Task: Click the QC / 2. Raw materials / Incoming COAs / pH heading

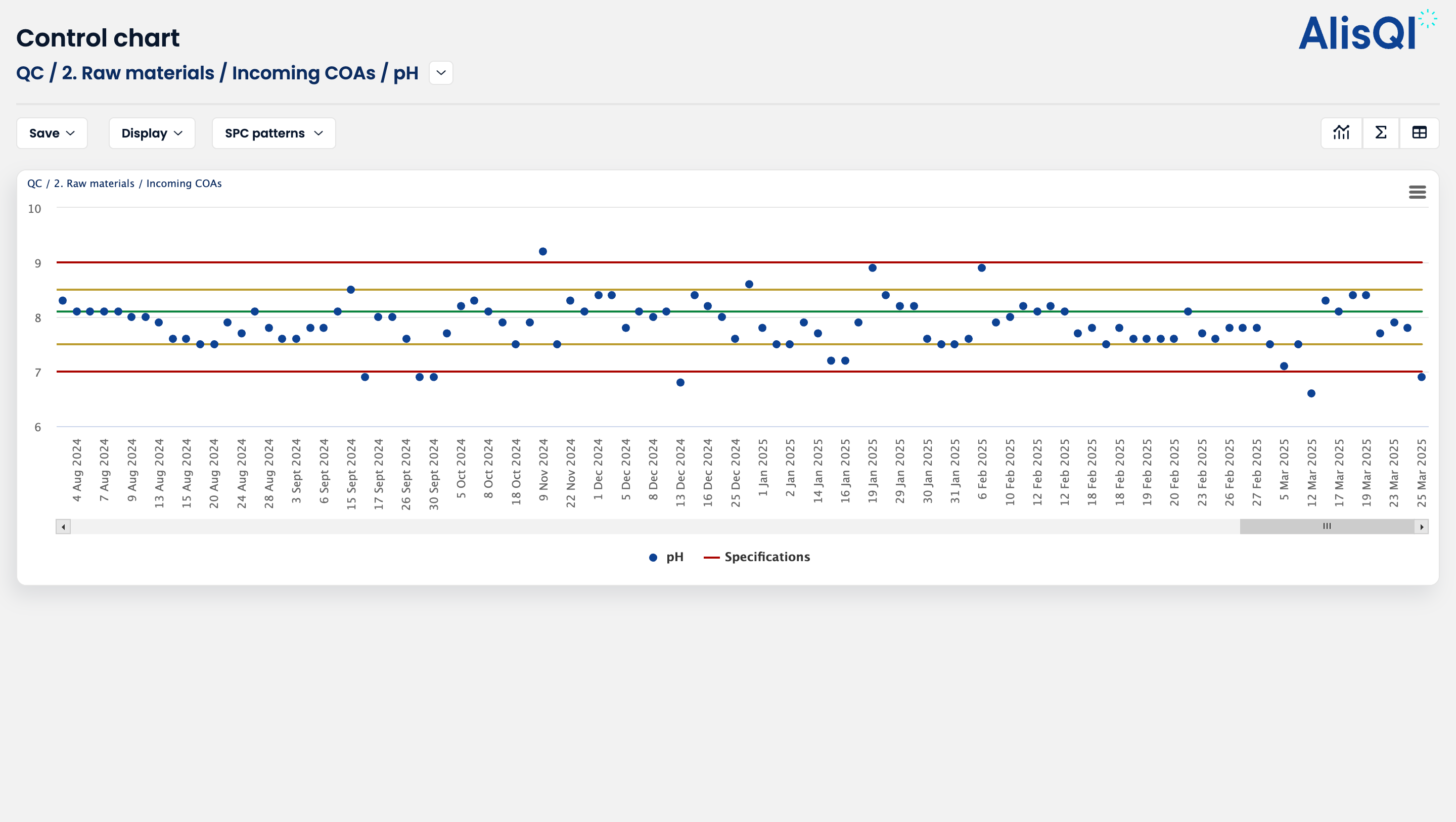Action: click(x=217, y=73)
